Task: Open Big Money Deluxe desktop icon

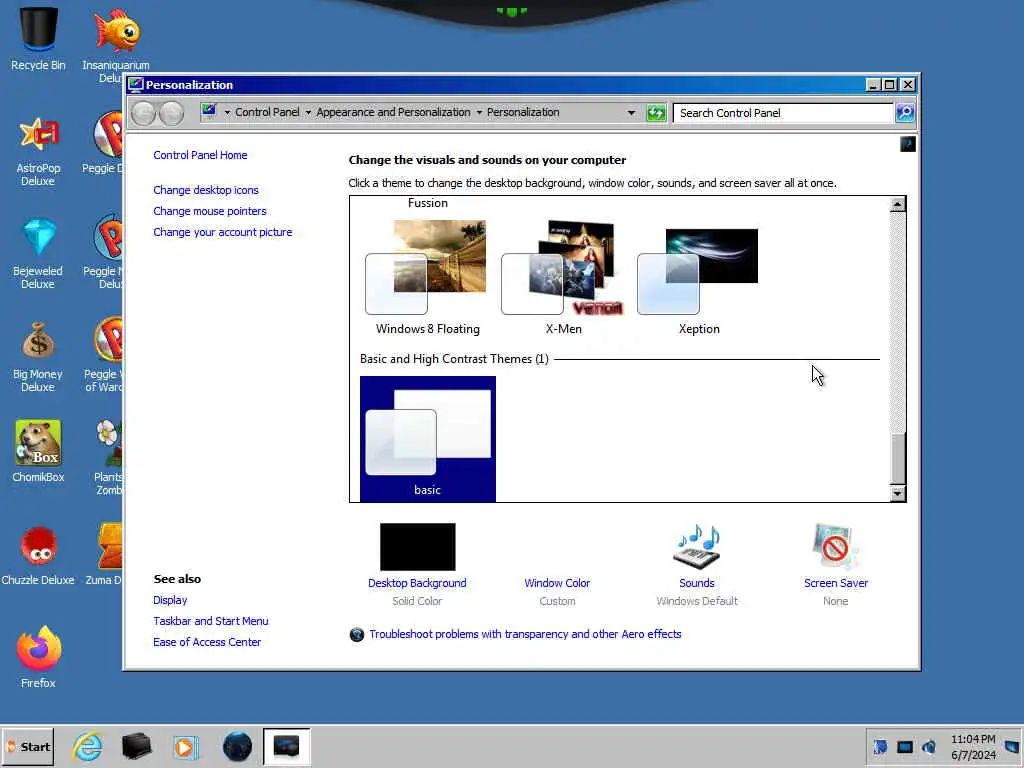Action: point(38,357)
